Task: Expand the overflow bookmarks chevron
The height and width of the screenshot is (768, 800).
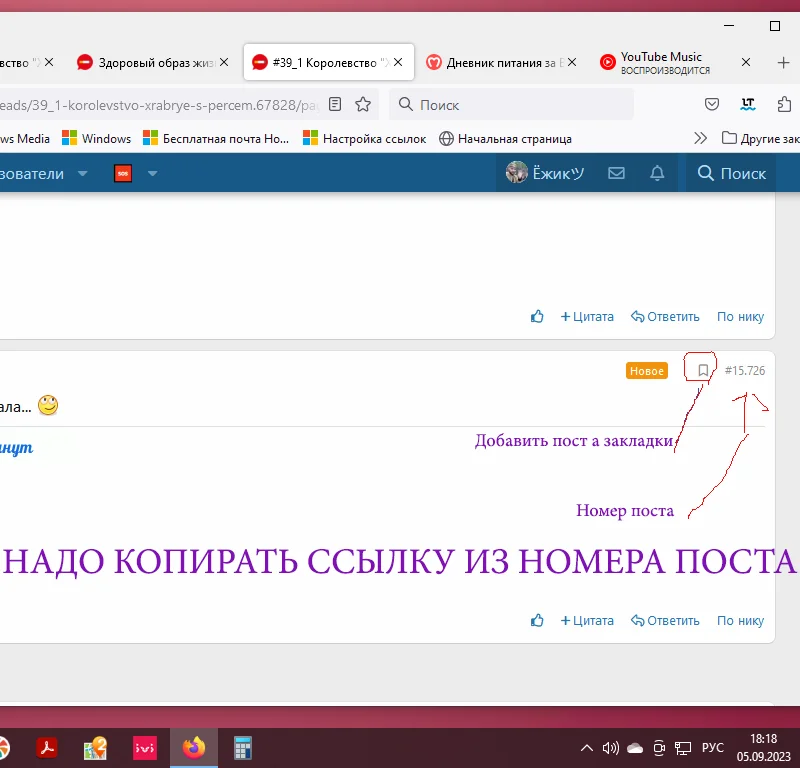Action: [700, 137]
